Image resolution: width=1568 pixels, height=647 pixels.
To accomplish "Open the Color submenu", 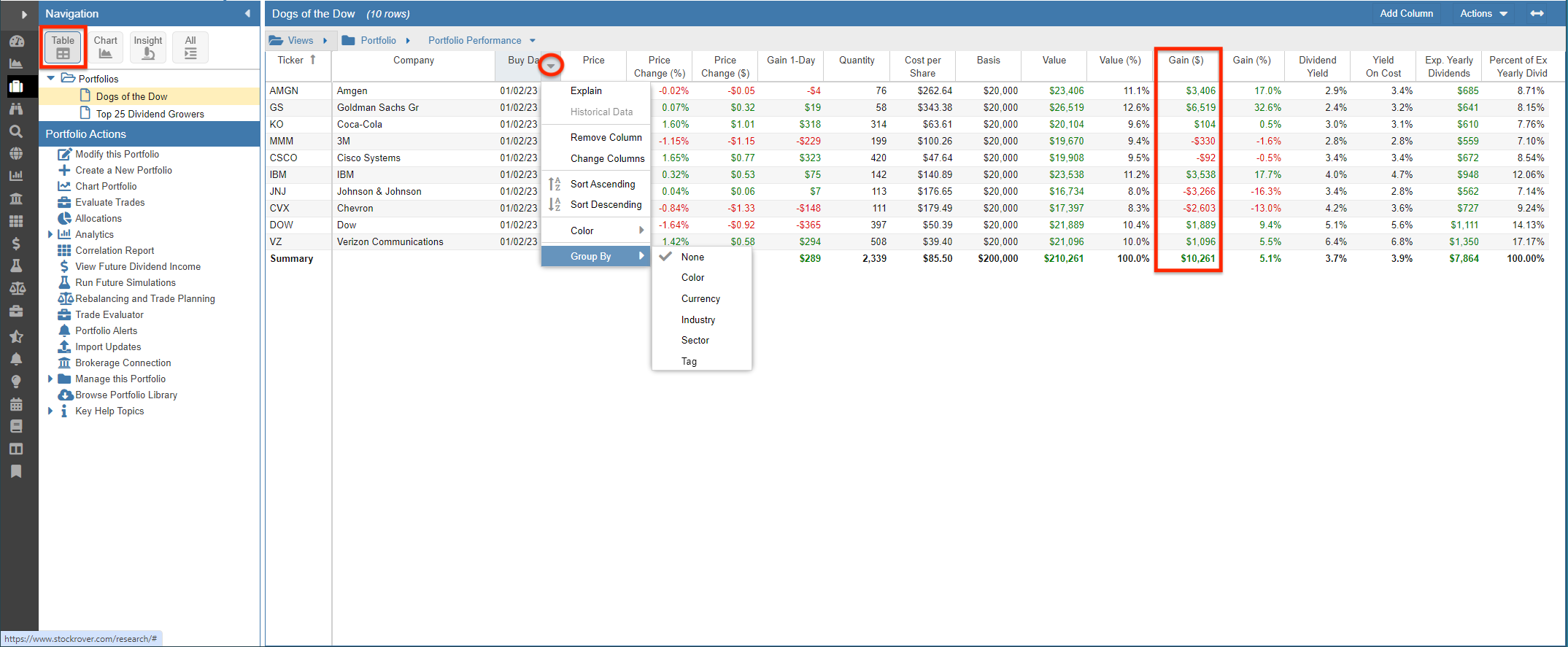I will [x=595, y=230].
